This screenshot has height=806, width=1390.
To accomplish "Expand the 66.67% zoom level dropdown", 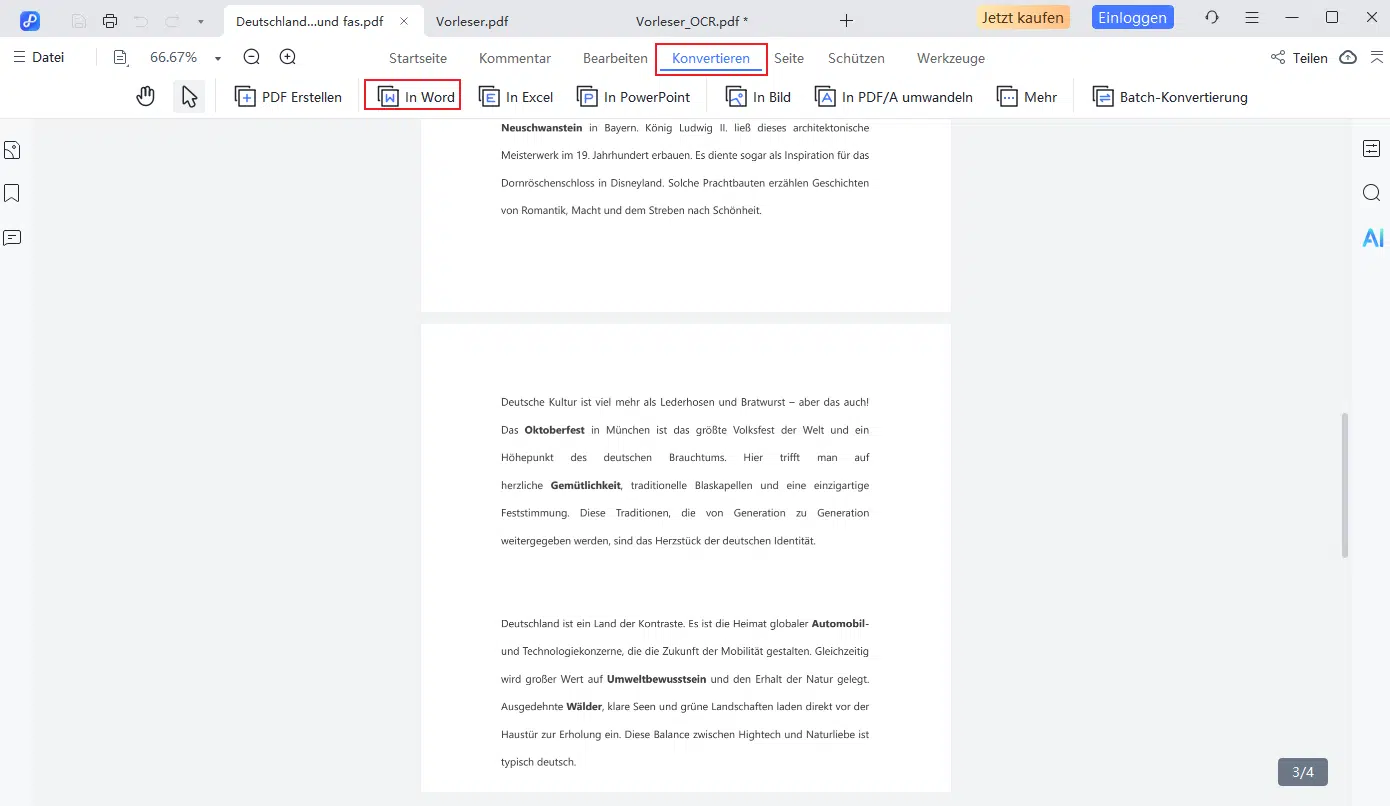I will [x=218, y=59].
